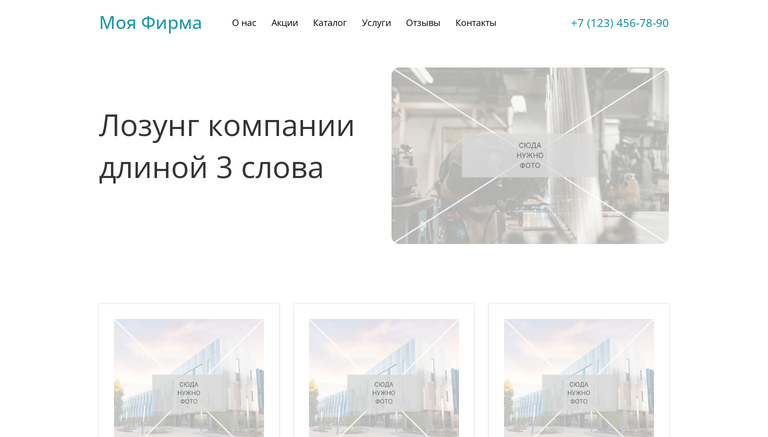Open the О нас menu page

[x=244, y=23]
